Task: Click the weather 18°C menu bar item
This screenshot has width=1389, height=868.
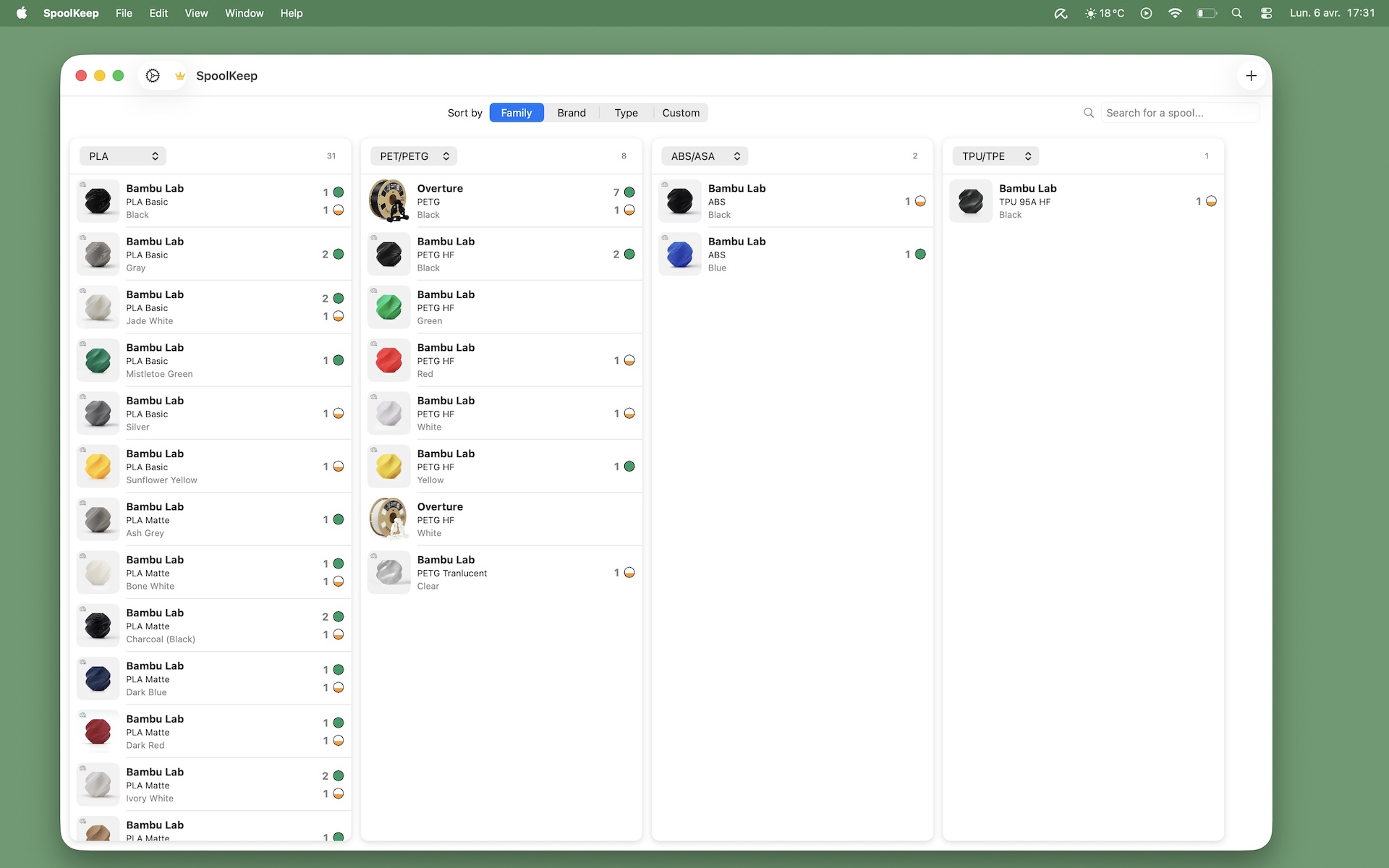Action: coord(1104,13)
